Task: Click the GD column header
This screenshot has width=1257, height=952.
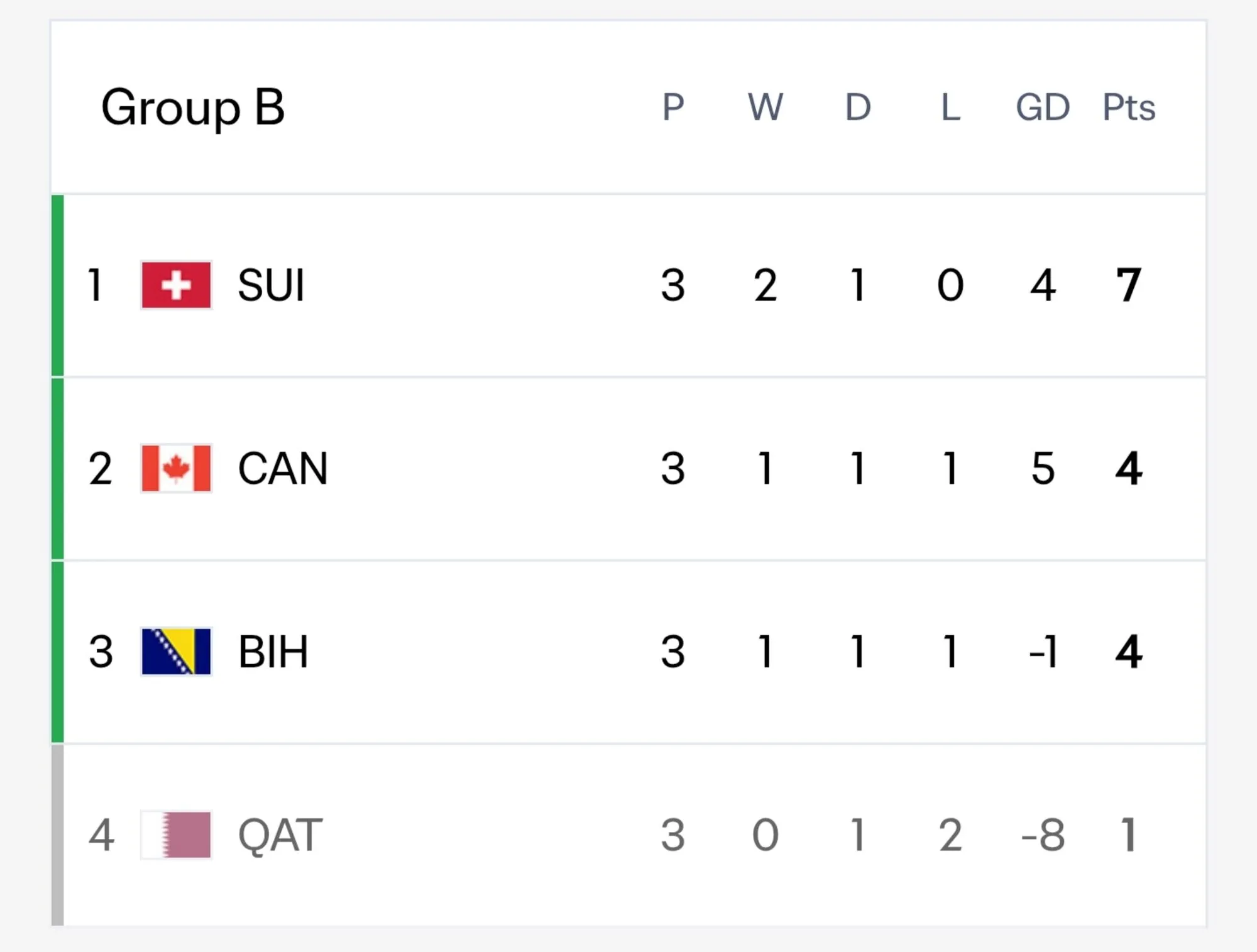Action: [1043, 107]
